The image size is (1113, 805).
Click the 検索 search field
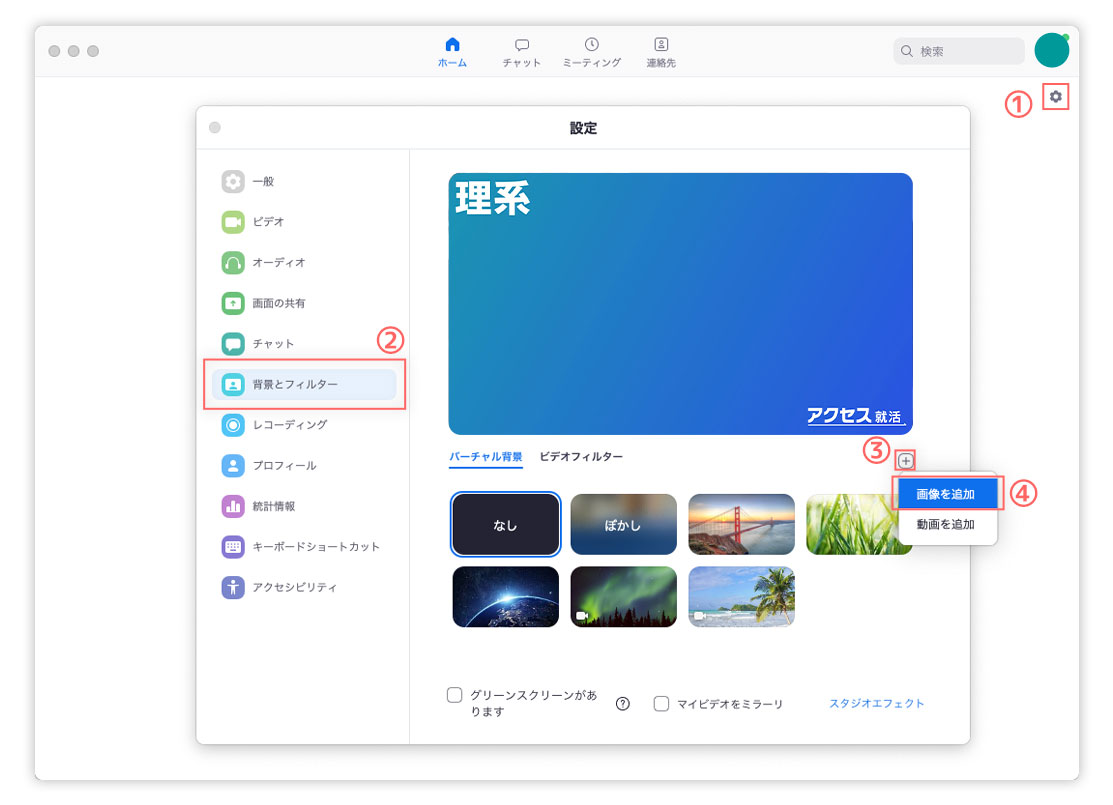[958, 51]
